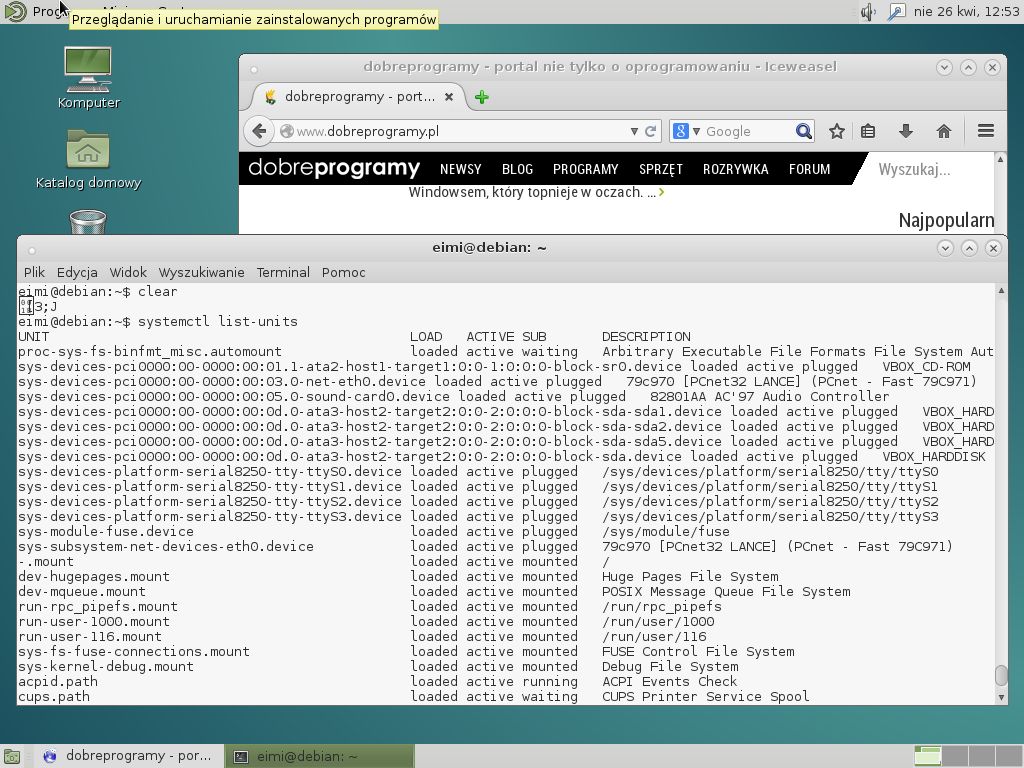Switch to second workspace in pager
Screen dimensions: 1024x768
[955, 756]
